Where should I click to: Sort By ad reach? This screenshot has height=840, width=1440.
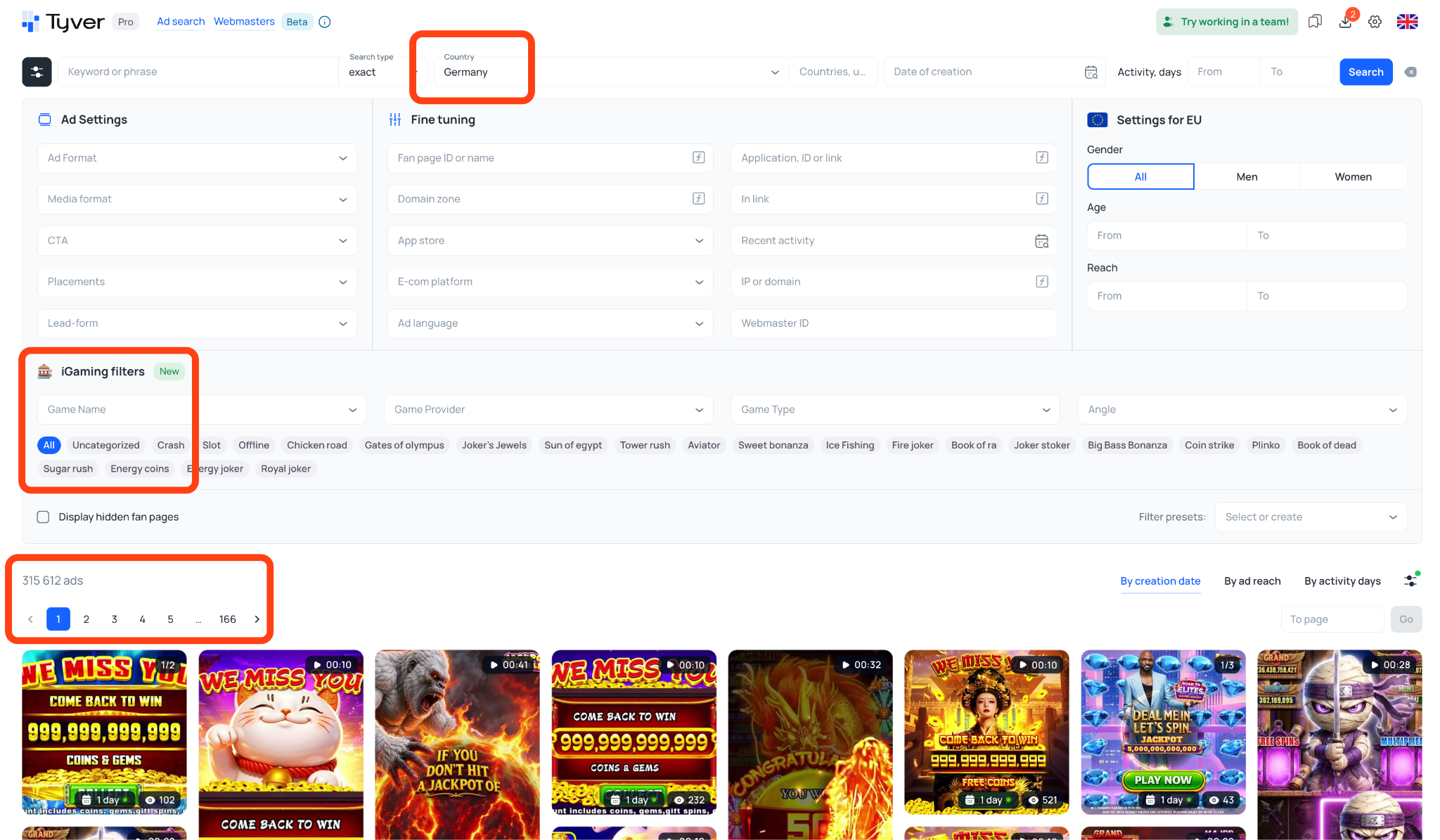[1252, 581]
